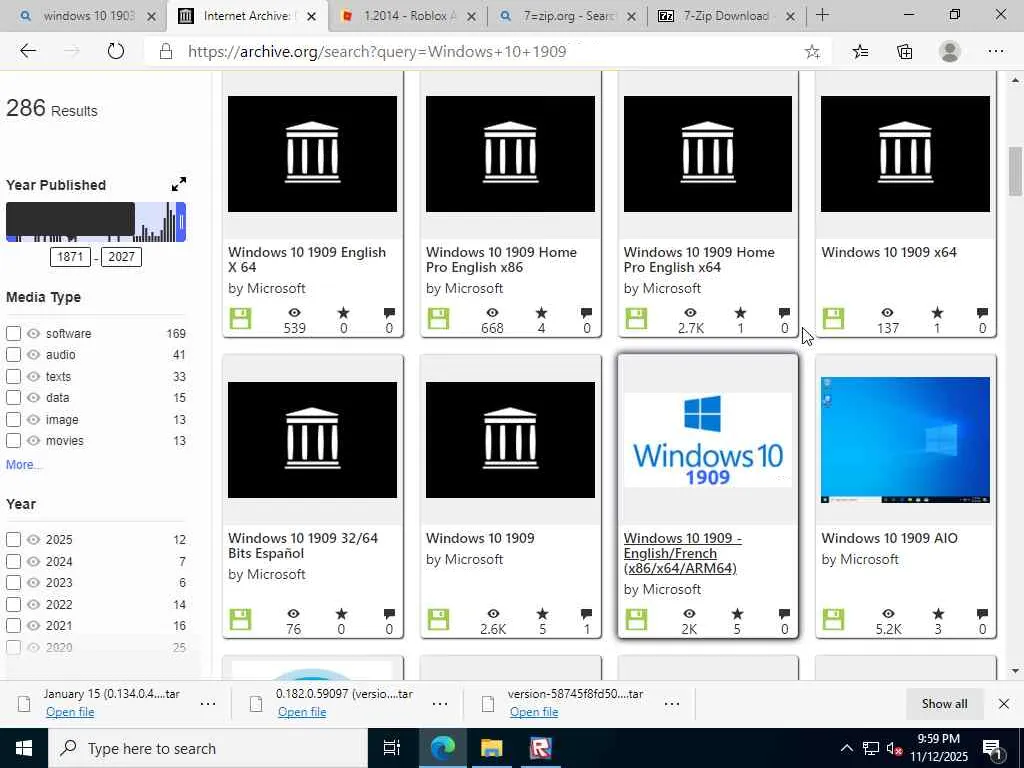
Task: Show all downloads
Action: [x=944, y=703]
